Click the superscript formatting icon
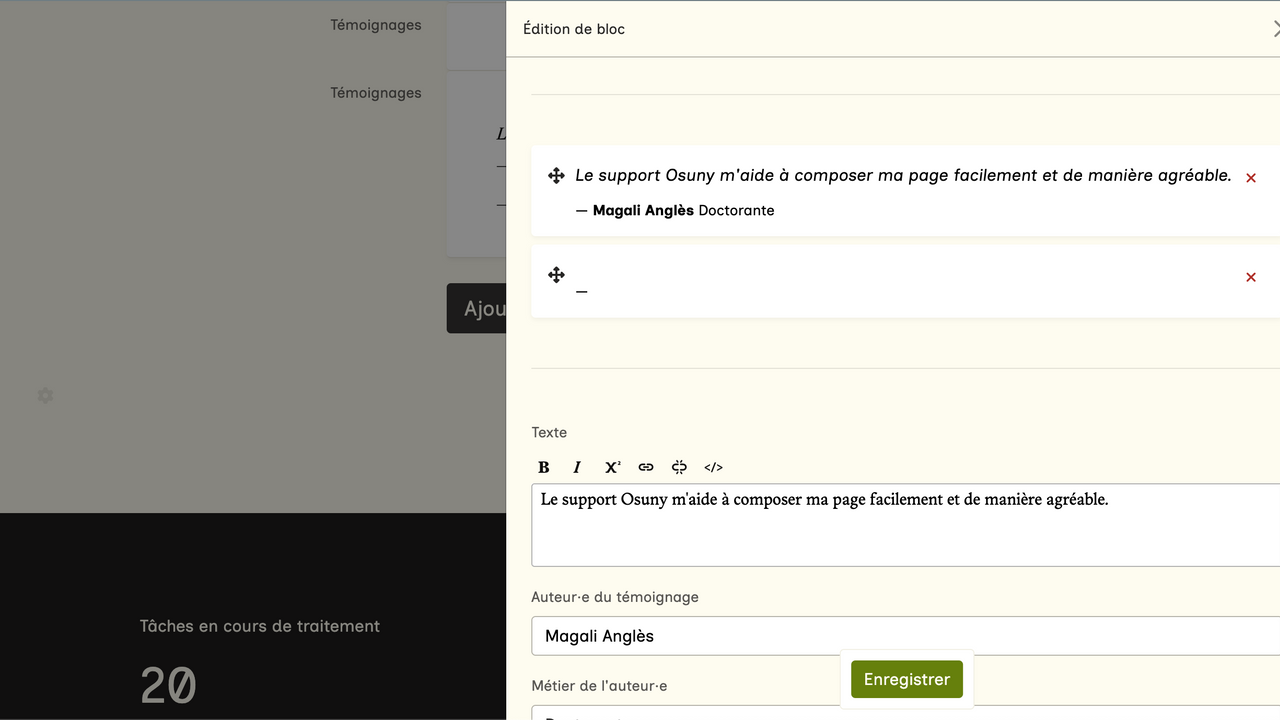Viewport: 1280px width, 720px height. click(612, 467)
